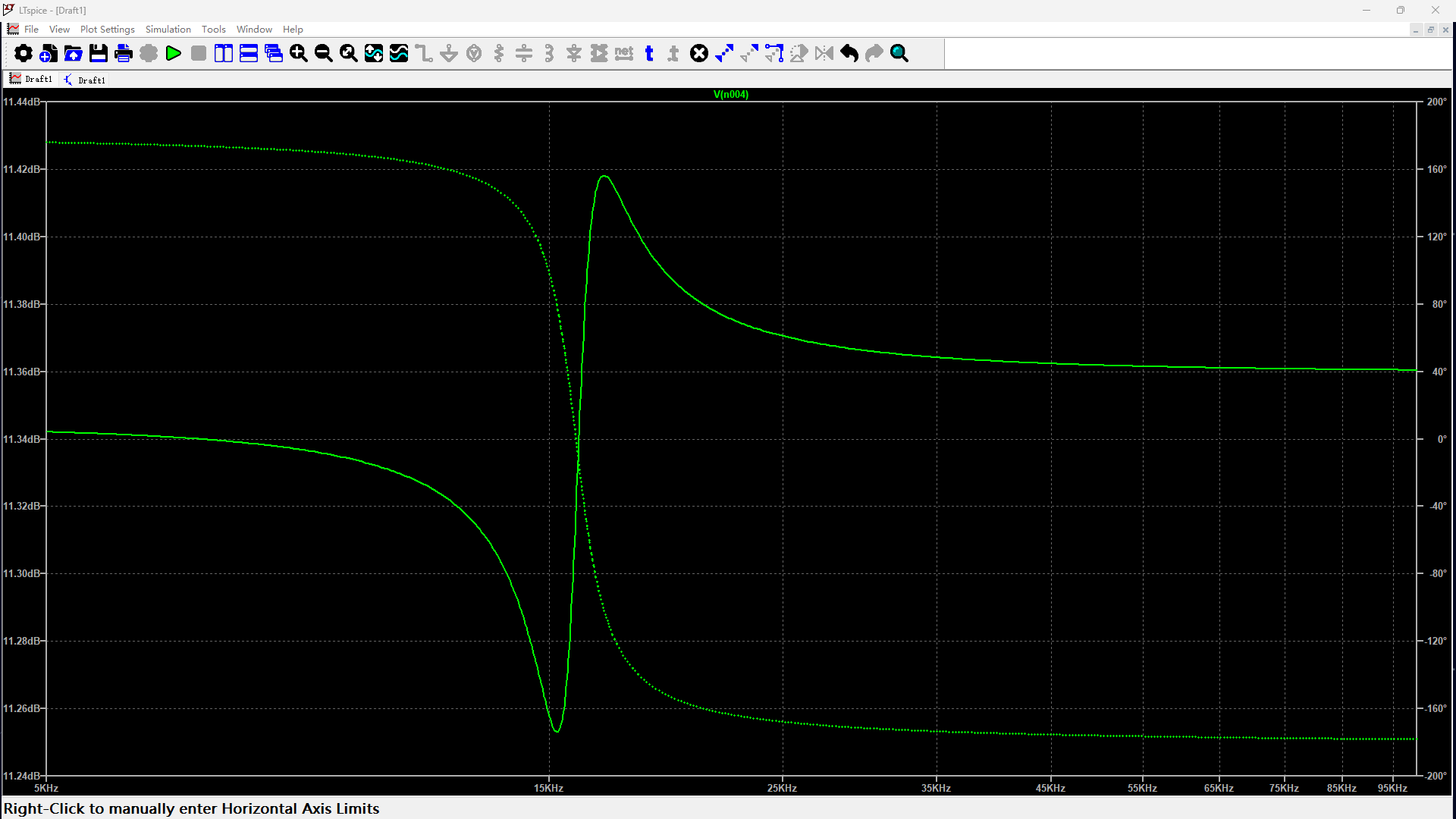
Task: Open the settings gear in toolbar
Action: pyautogui.click(x=24, y=53)
